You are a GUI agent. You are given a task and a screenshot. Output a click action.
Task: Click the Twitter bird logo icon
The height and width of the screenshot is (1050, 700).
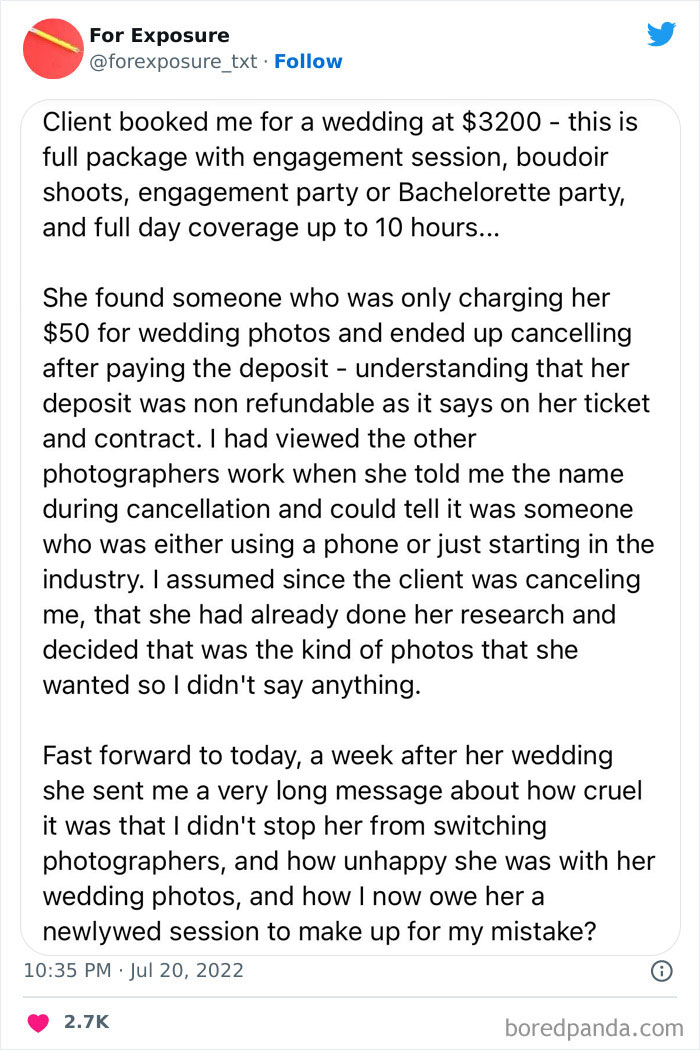pyautogui.click(x=661, y=34)
